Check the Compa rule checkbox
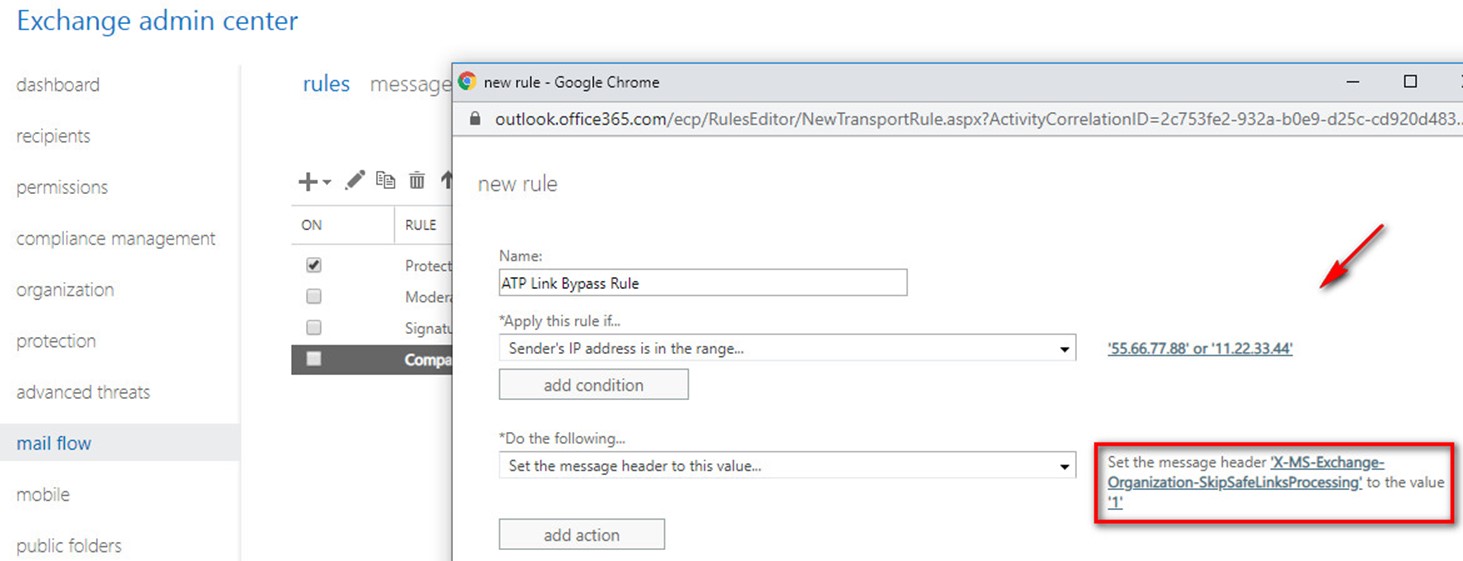Image resolution: width=1463 pixels, height=561 pixels. (314, 358)
